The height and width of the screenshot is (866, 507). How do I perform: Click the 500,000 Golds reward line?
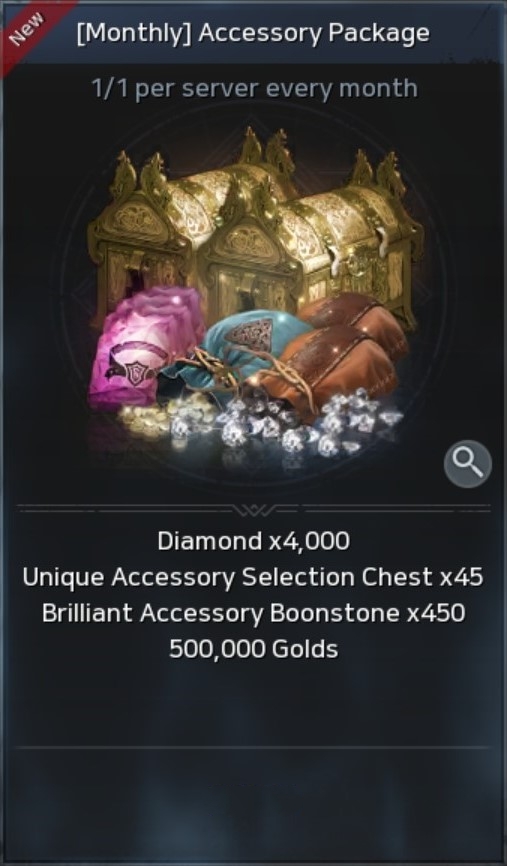254,648
